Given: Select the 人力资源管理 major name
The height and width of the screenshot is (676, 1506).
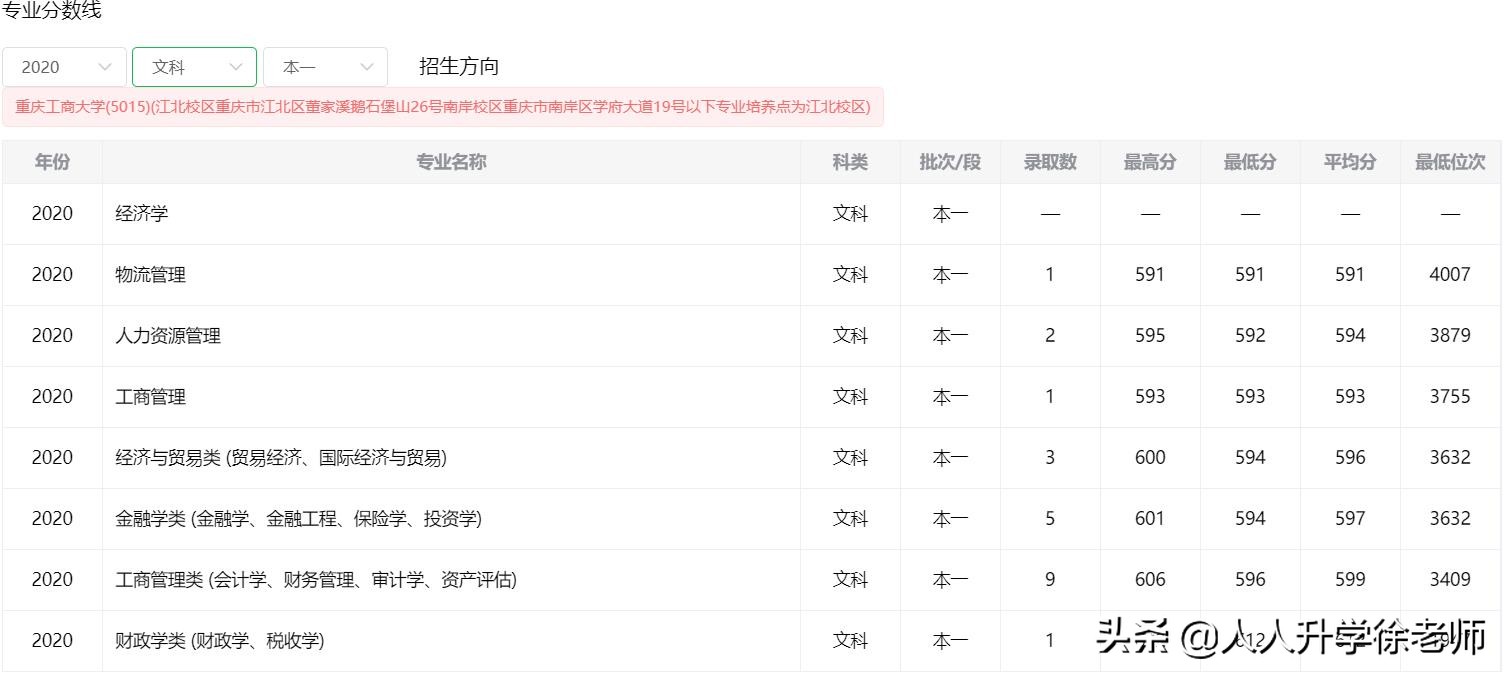Looking at the screenshot, I should click(x=168, y=336).
